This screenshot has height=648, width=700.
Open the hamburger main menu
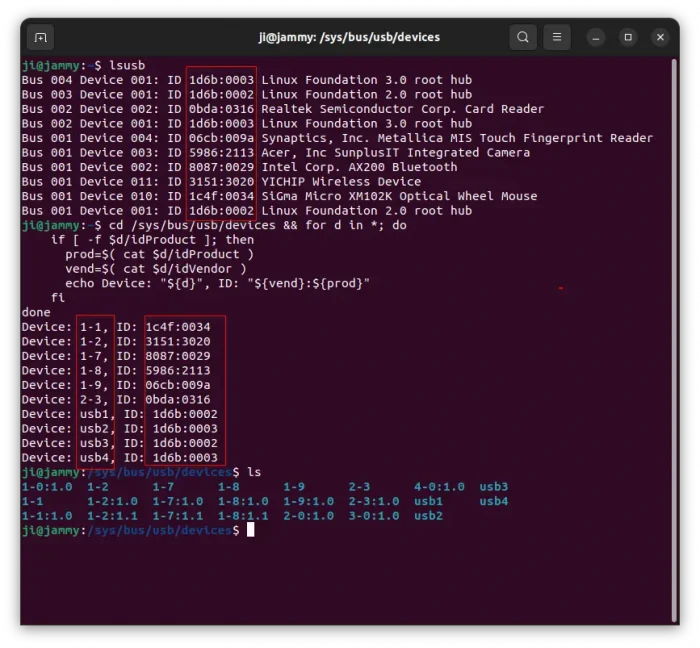coord(558,38)
